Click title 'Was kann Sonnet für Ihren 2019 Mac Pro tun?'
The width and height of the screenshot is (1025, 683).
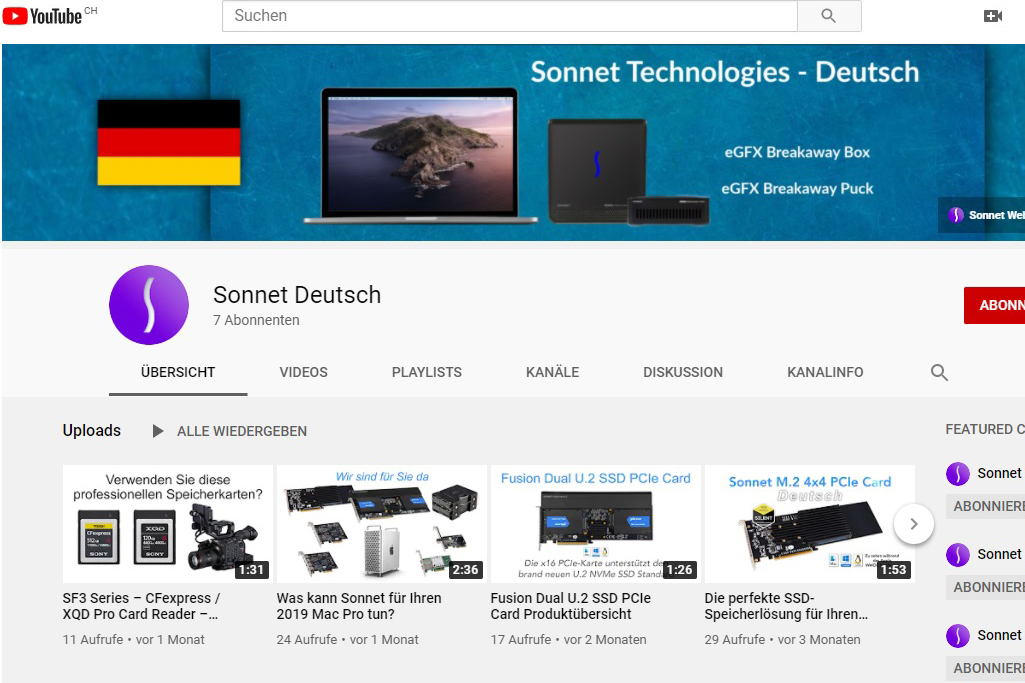[x=359, y=606]
